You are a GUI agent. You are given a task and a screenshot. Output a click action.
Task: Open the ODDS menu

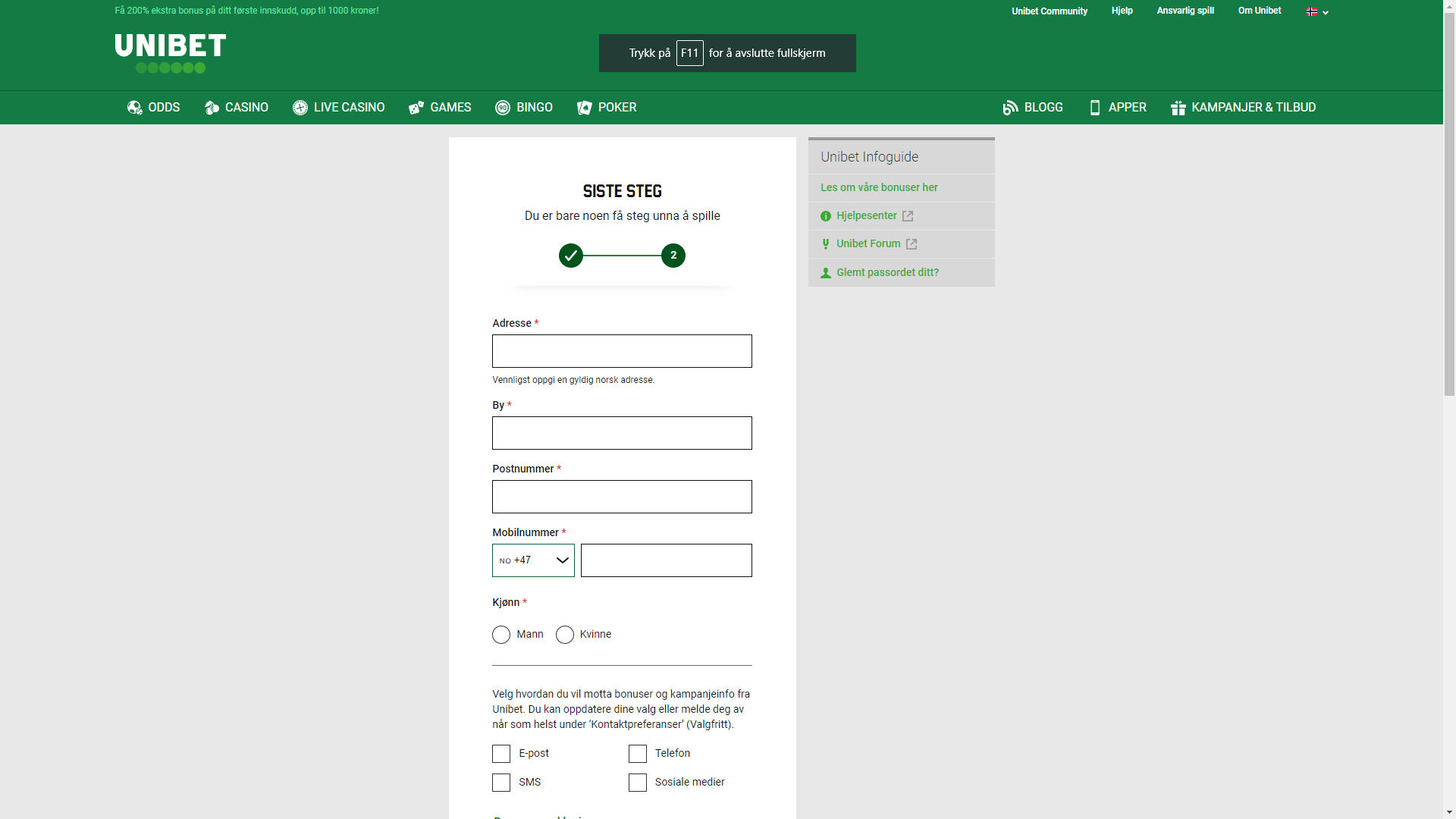153,108
